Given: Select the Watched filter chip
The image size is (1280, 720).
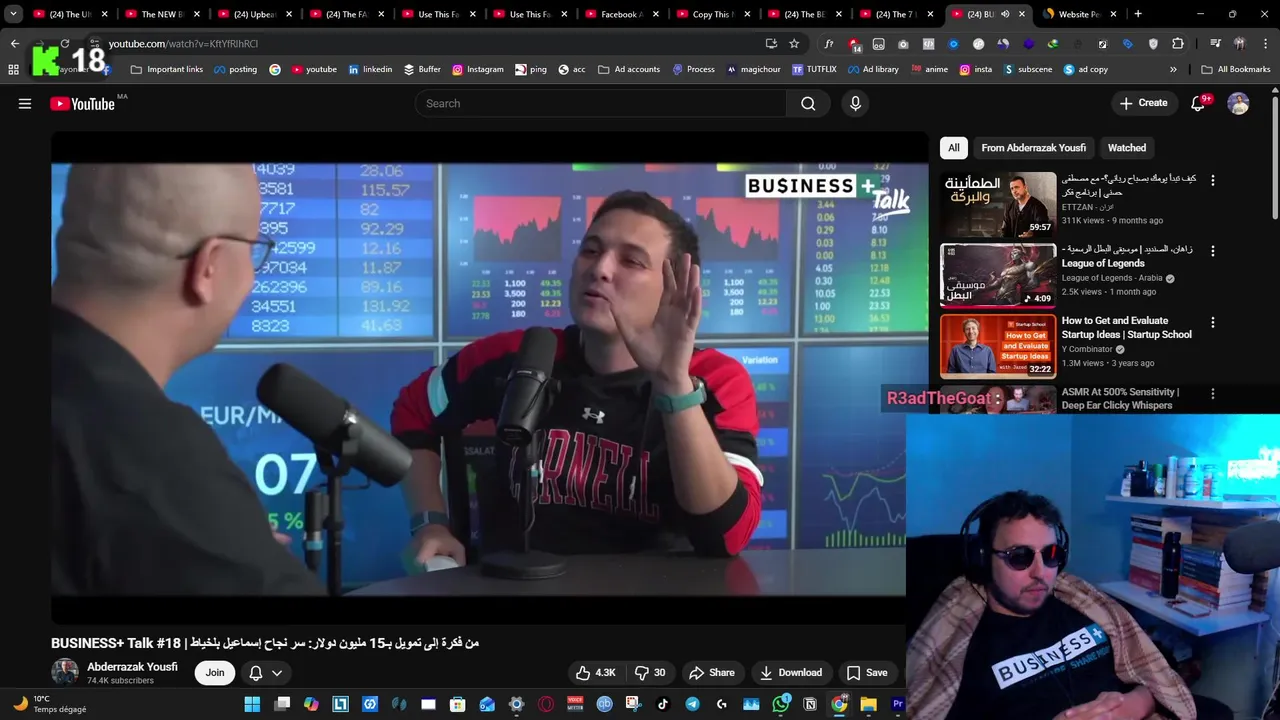Looking at the screenshot, I should tap(1127, 148).
